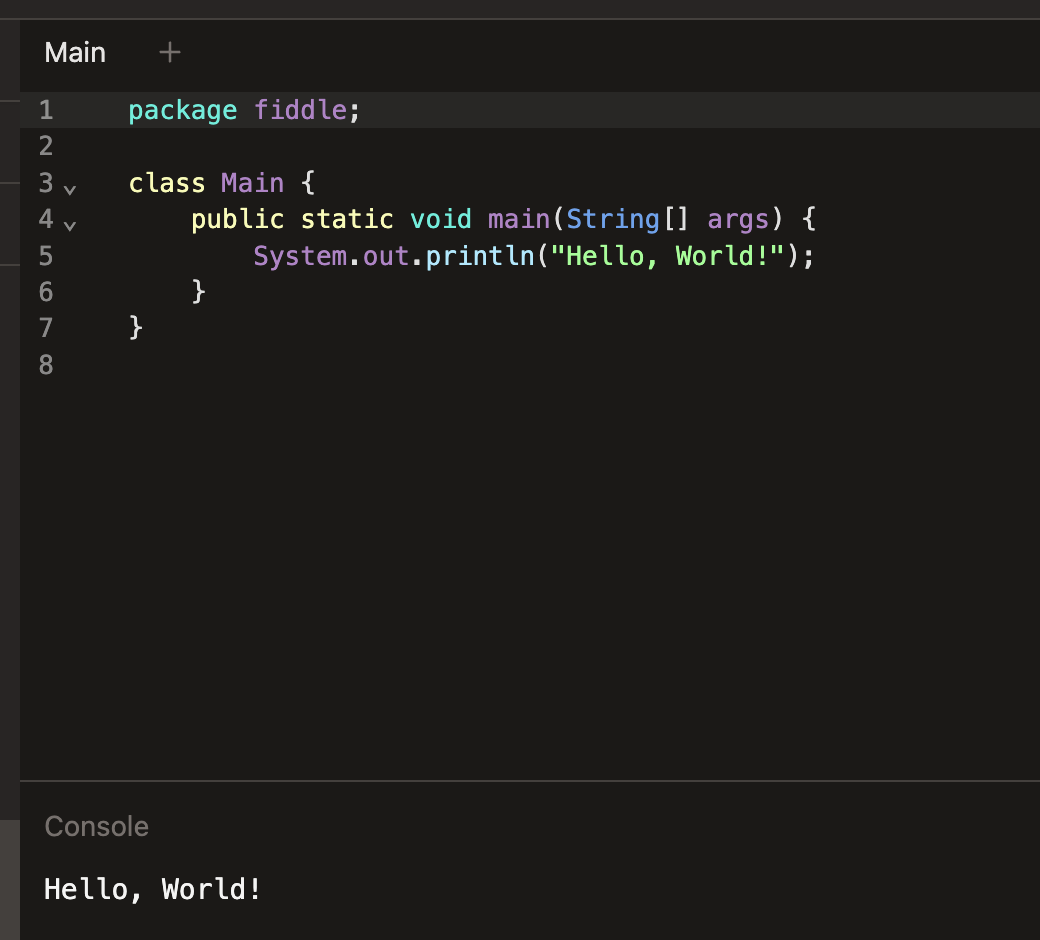Click the Console panel label

tap(97, 827)
